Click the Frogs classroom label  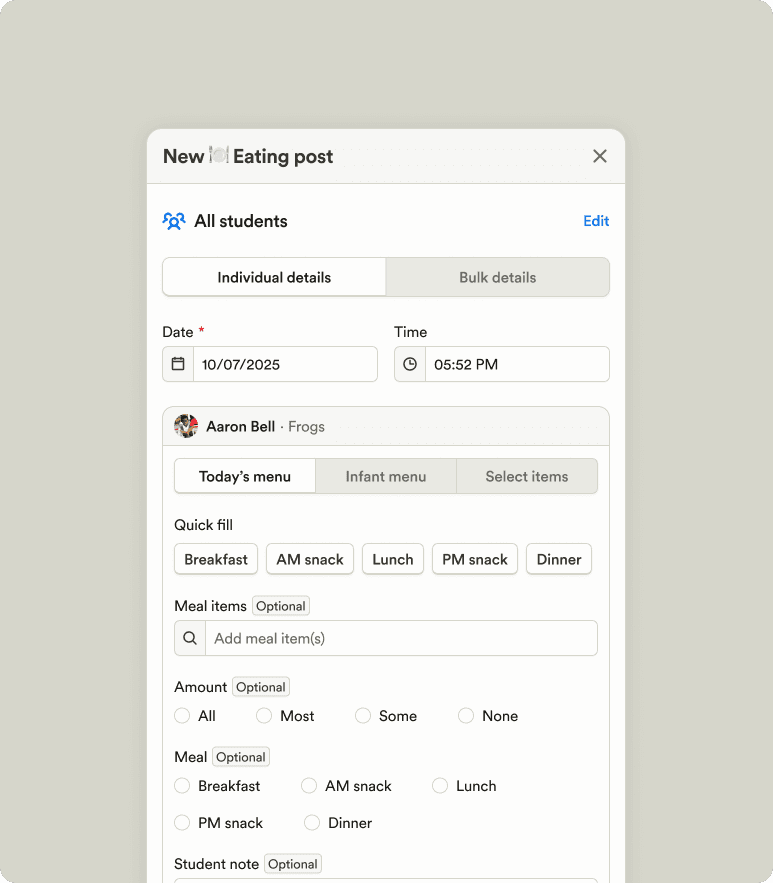point(306,426)
